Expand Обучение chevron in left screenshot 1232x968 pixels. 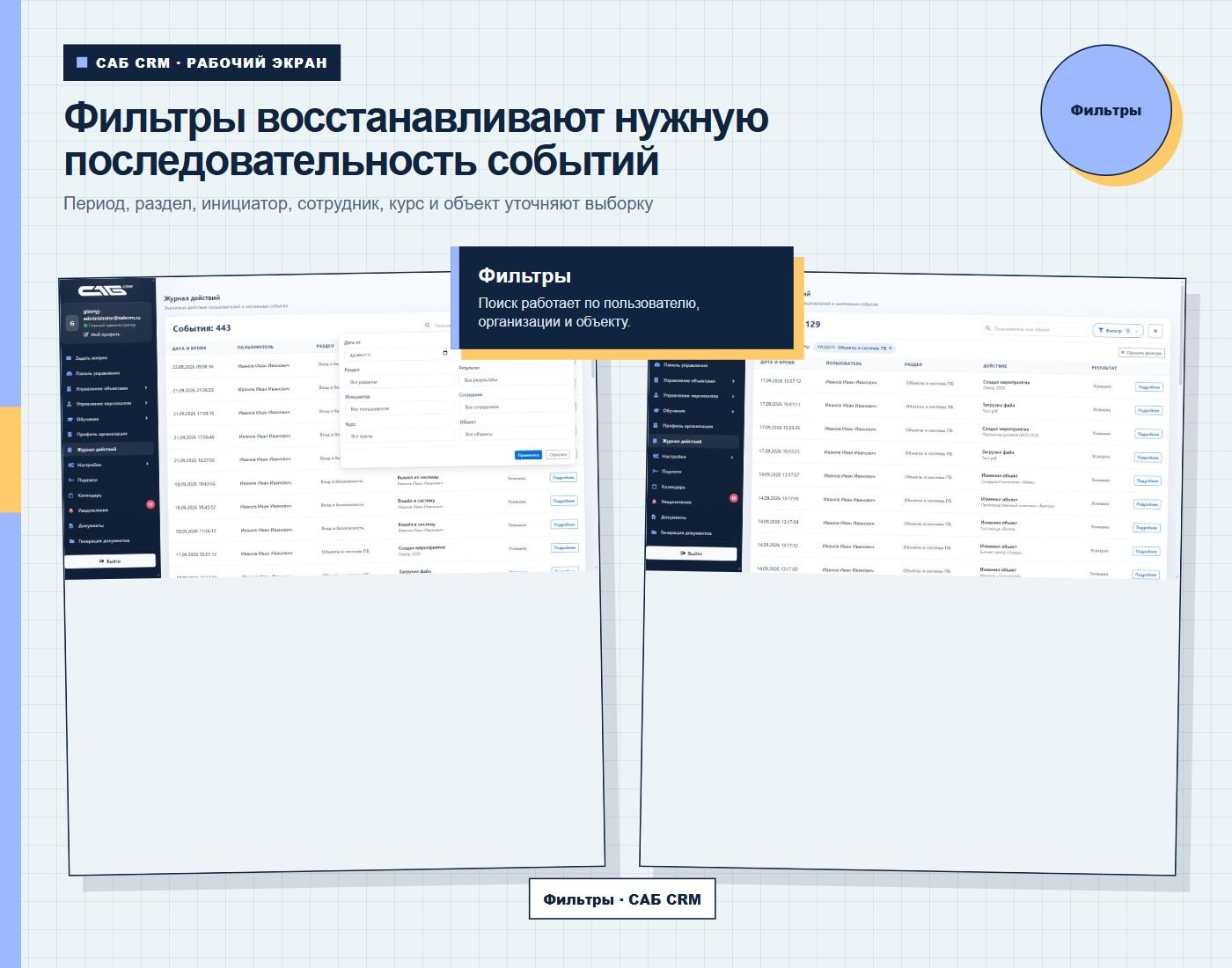[146, 419]
